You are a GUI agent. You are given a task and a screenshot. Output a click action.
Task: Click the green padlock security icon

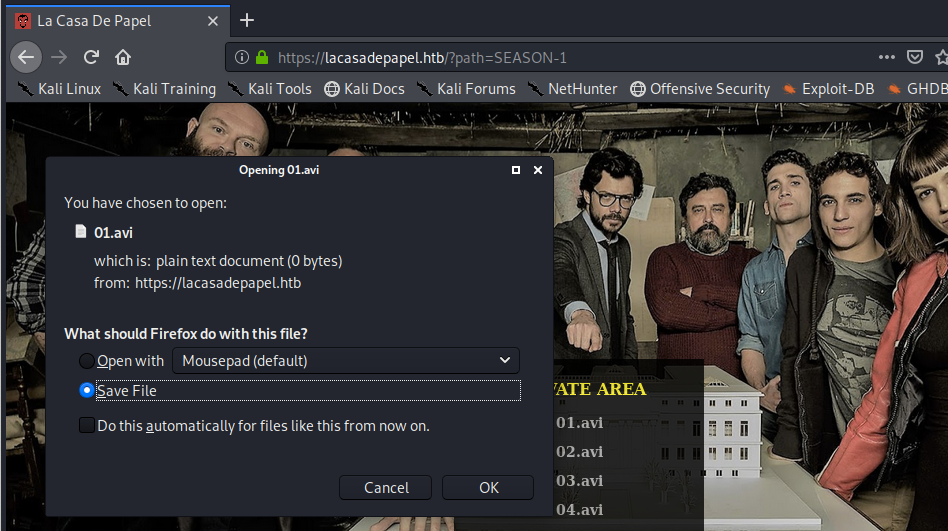click(262, 57)
